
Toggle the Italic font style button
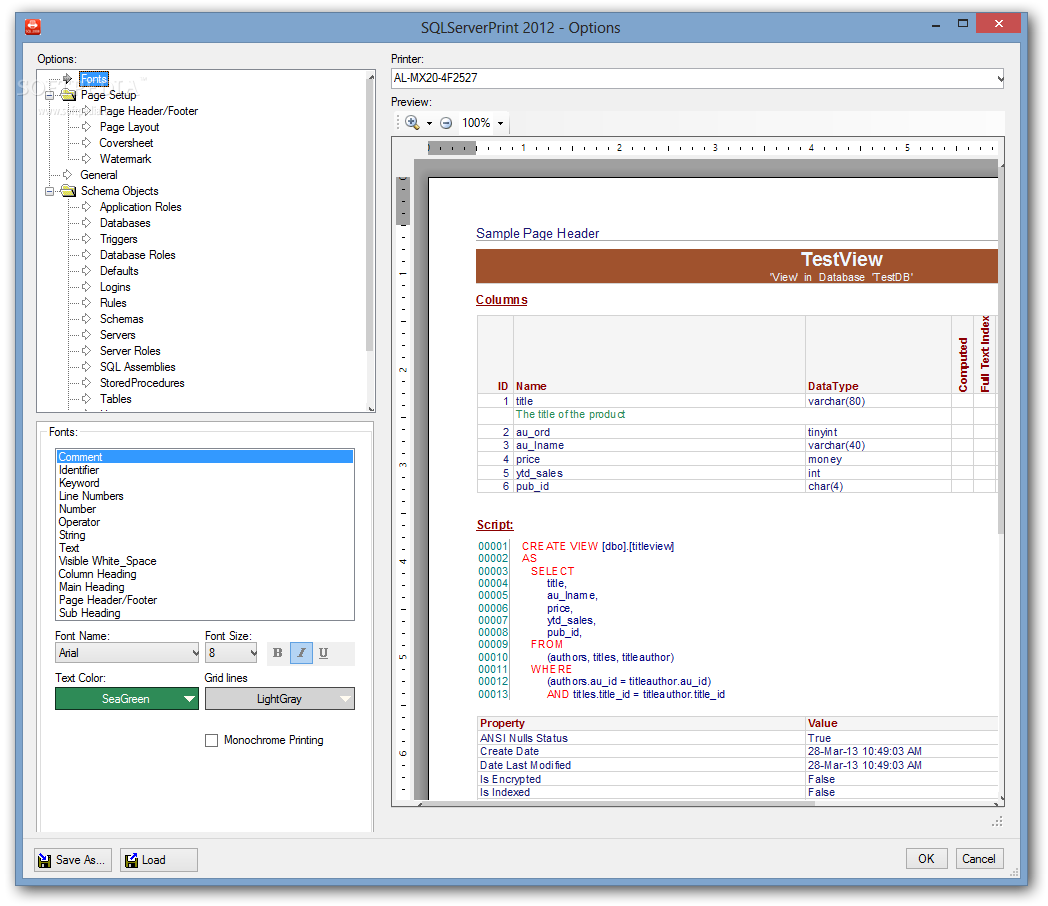pos(301,653)
